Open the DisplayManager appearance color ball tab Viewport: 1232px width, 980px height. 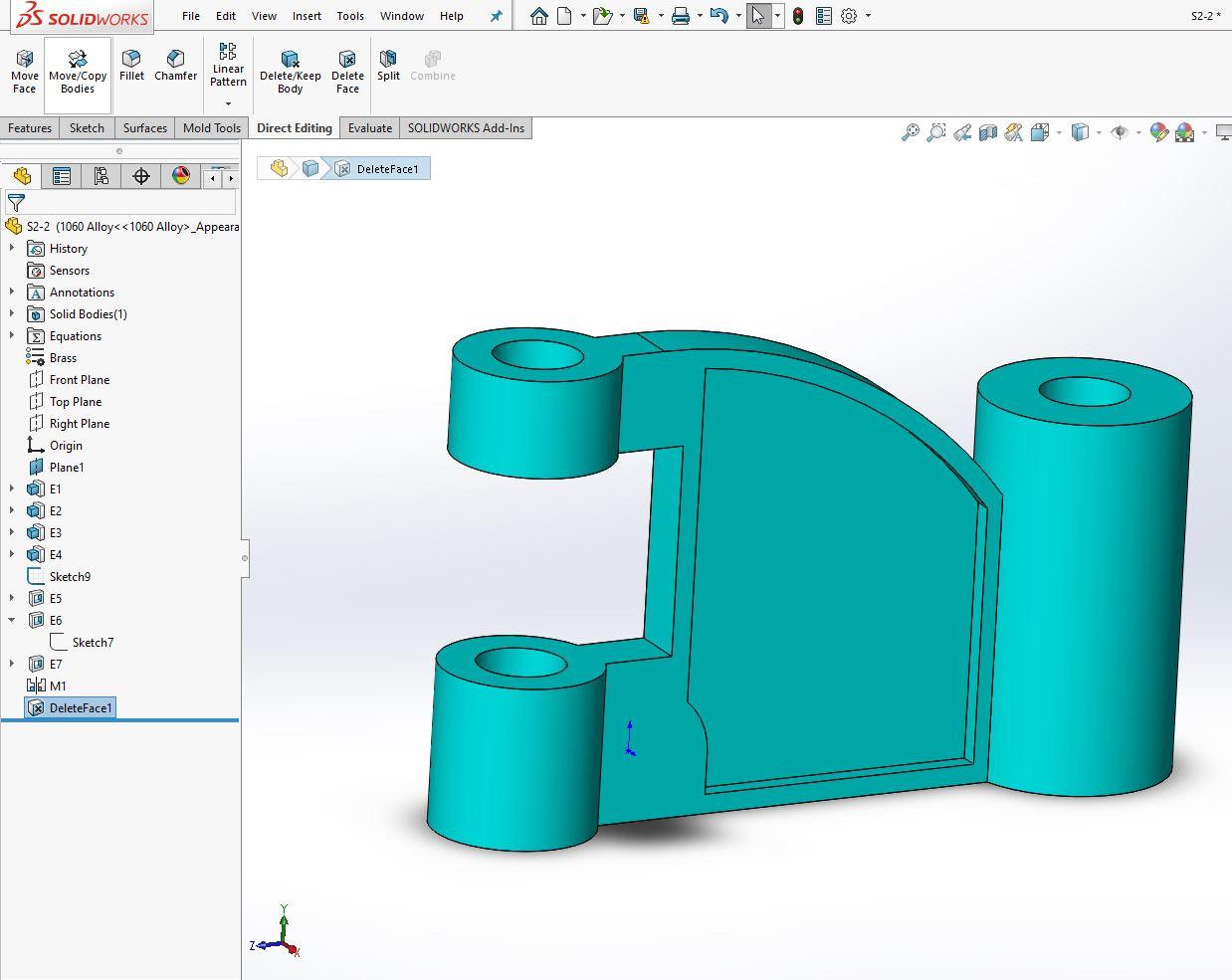tap(181, 176)
